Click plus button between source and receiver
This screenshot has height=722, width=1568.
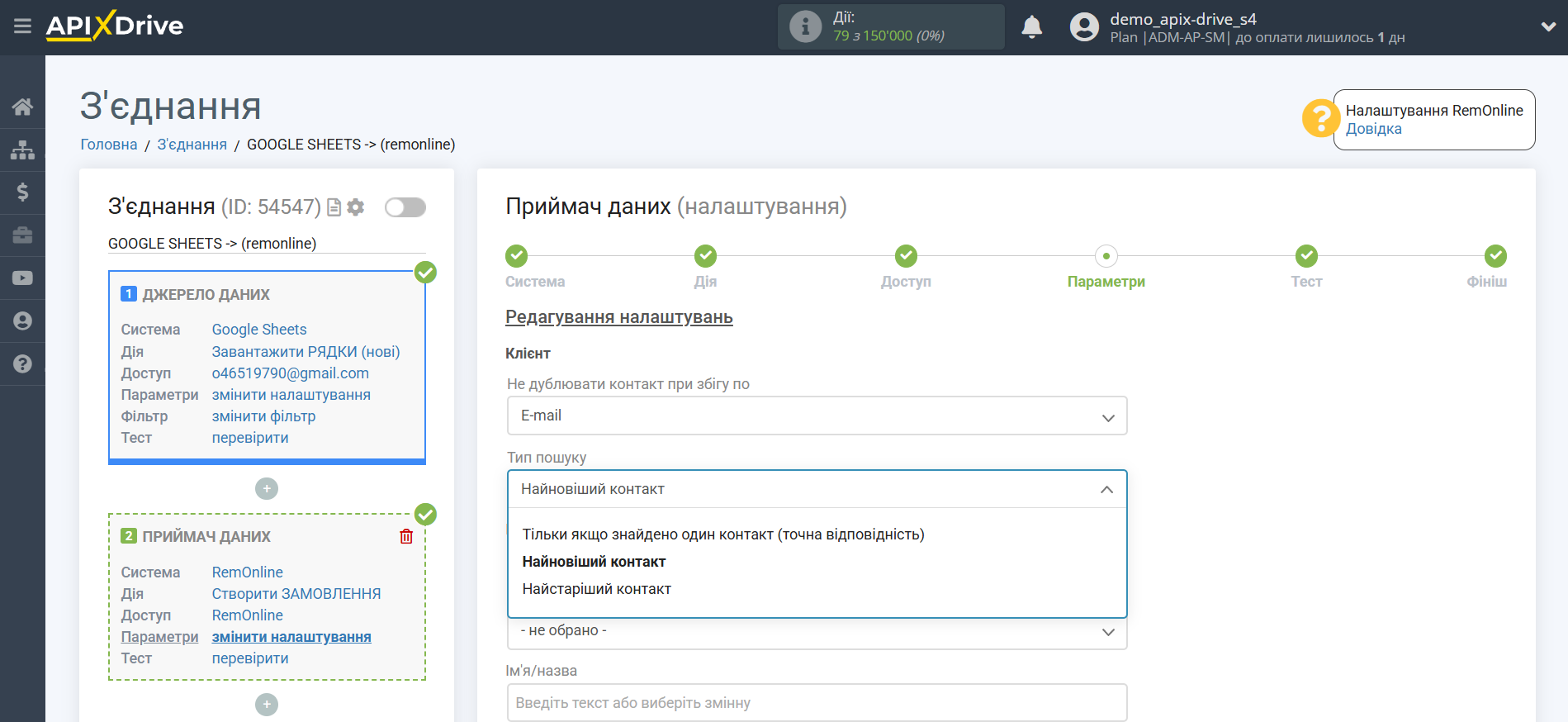(266, 488)
